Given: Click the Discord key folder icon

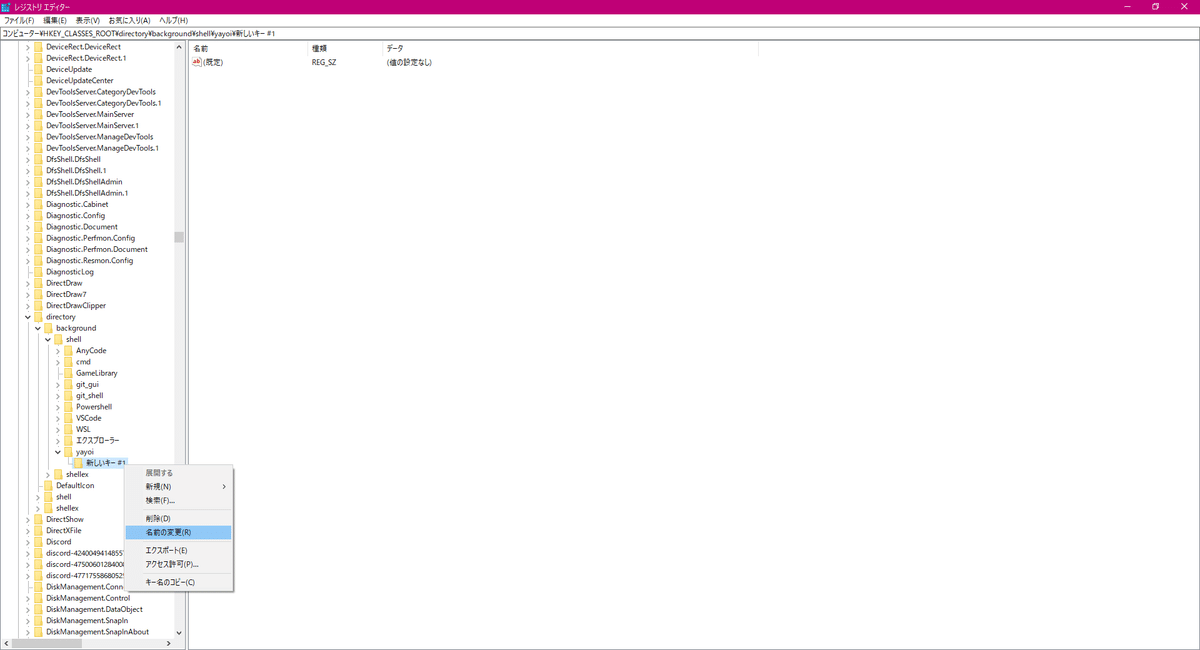Looking at the screenshot, I should (x=38, y=542).
